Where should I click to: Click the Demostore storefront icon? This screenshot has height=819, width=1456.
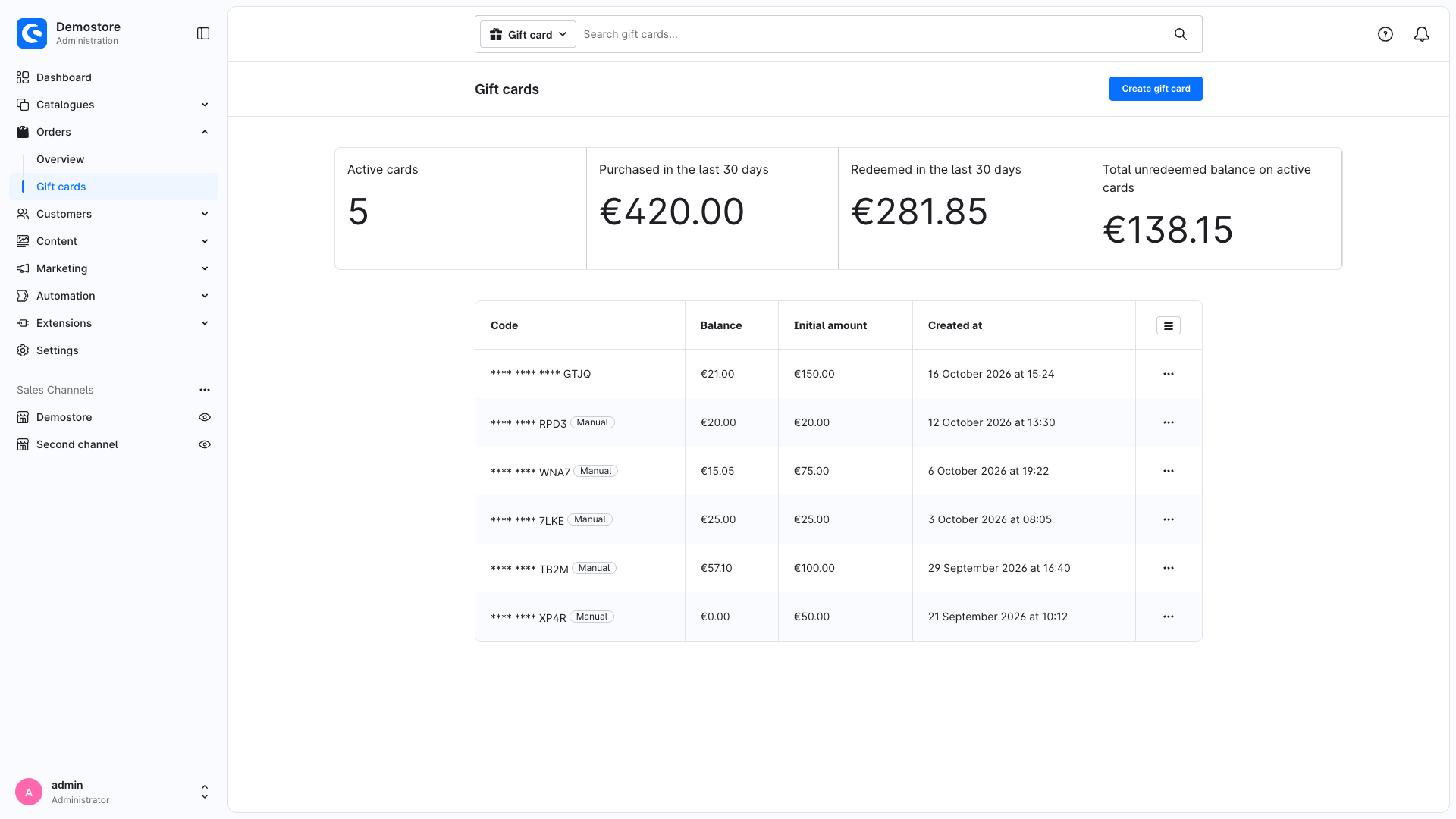pos(23,417)
